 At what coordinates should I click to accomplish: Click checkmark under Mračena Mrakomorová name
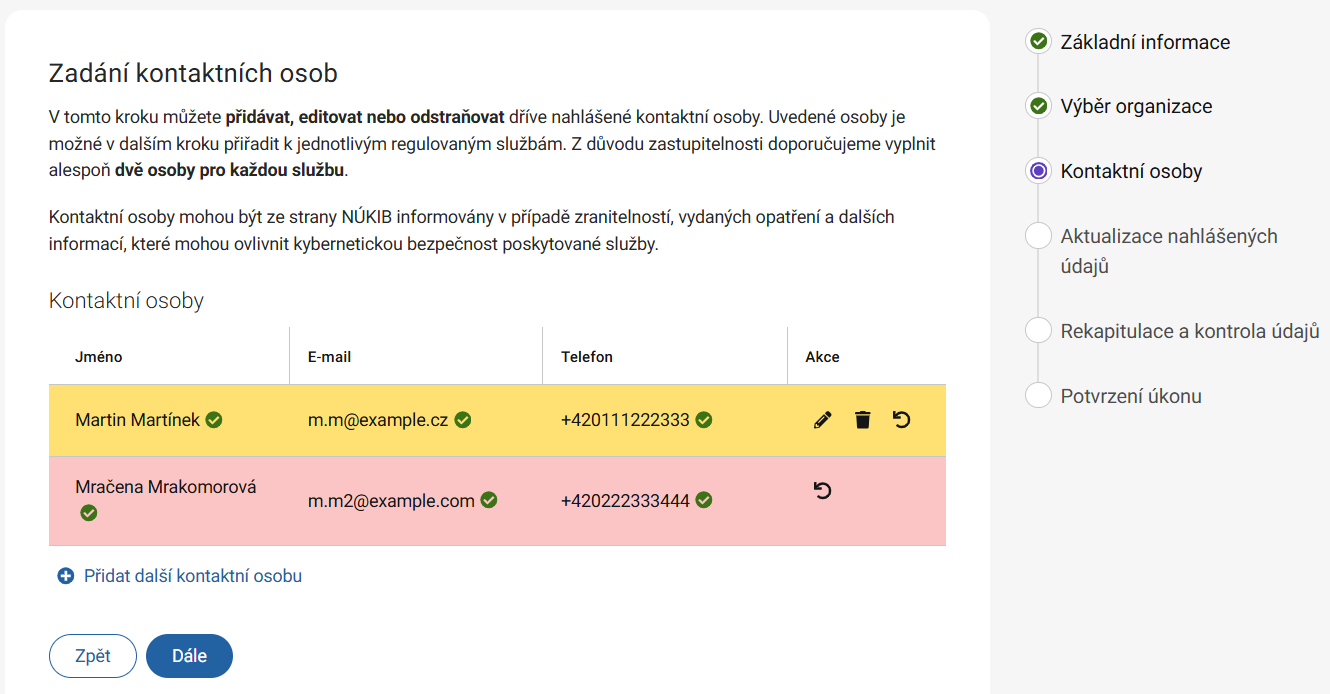tap(89, 513)
